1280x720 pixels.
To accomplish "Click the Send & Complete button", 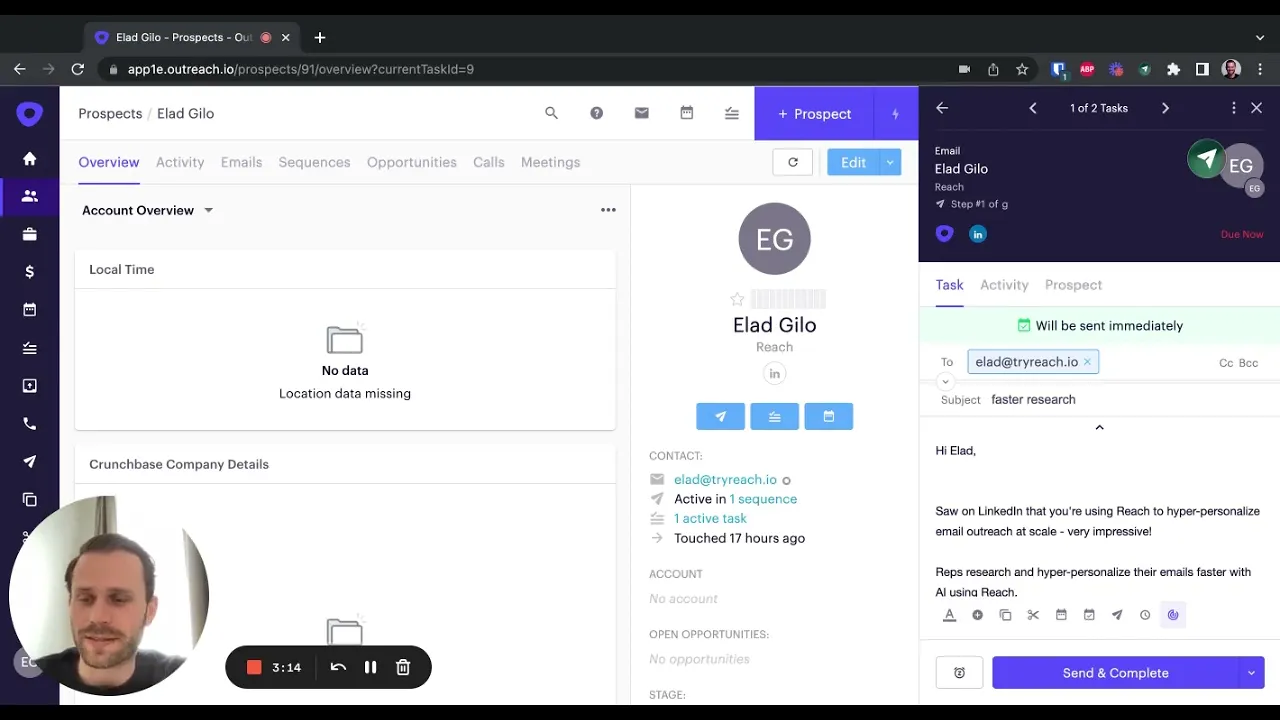I will (x=1115, y=673).
